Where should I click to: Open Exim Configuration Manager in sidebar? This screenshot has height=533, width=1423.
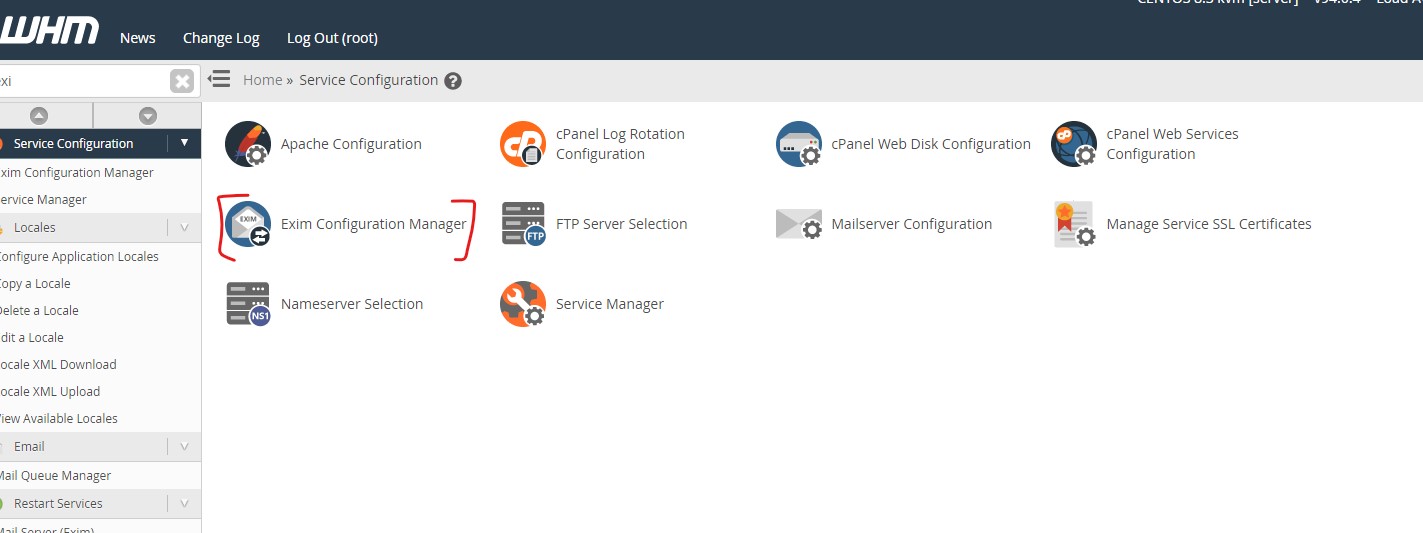[77, 173]
